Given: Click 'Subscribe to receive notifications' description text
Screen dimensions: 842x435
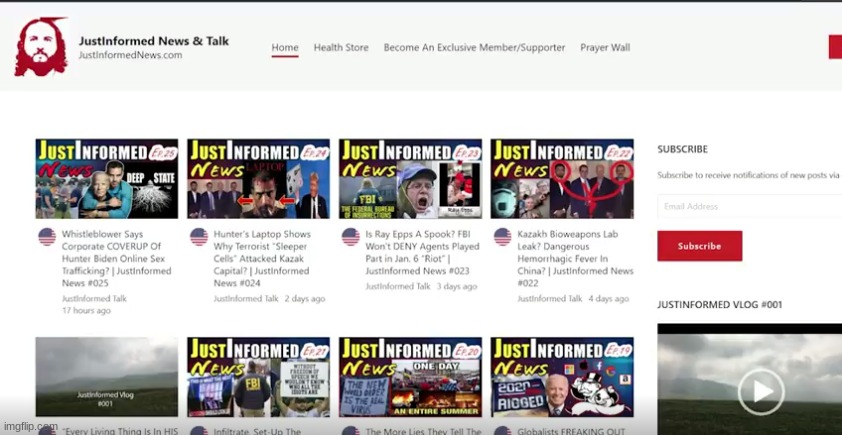Looking at the screenshot, I should 749,175.
